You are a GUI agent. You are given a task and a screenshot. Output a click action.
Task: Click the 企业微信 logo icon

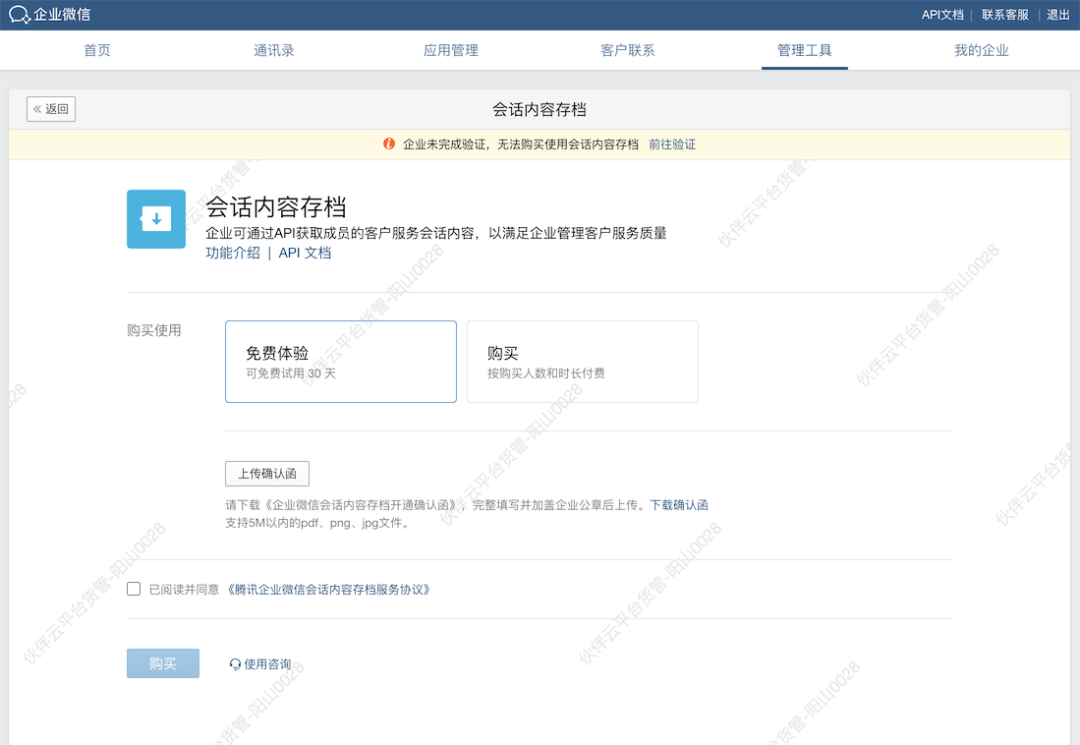coord(19,14)
